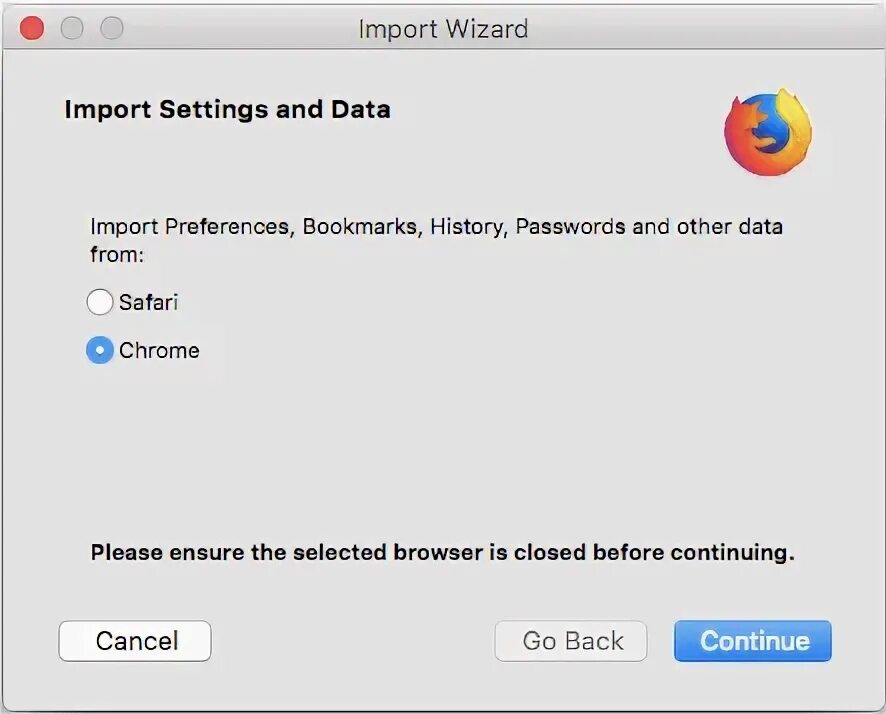The width and height of the screenshot is (886, 714).
Task: Select the Safari radio button
Action: pos(100,302)
